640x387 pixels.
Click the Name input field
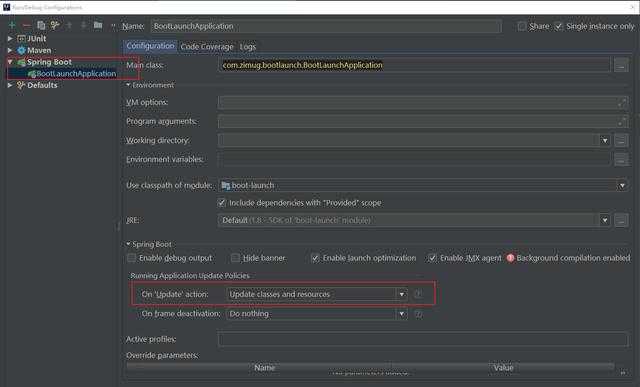(x=326, y=26)
